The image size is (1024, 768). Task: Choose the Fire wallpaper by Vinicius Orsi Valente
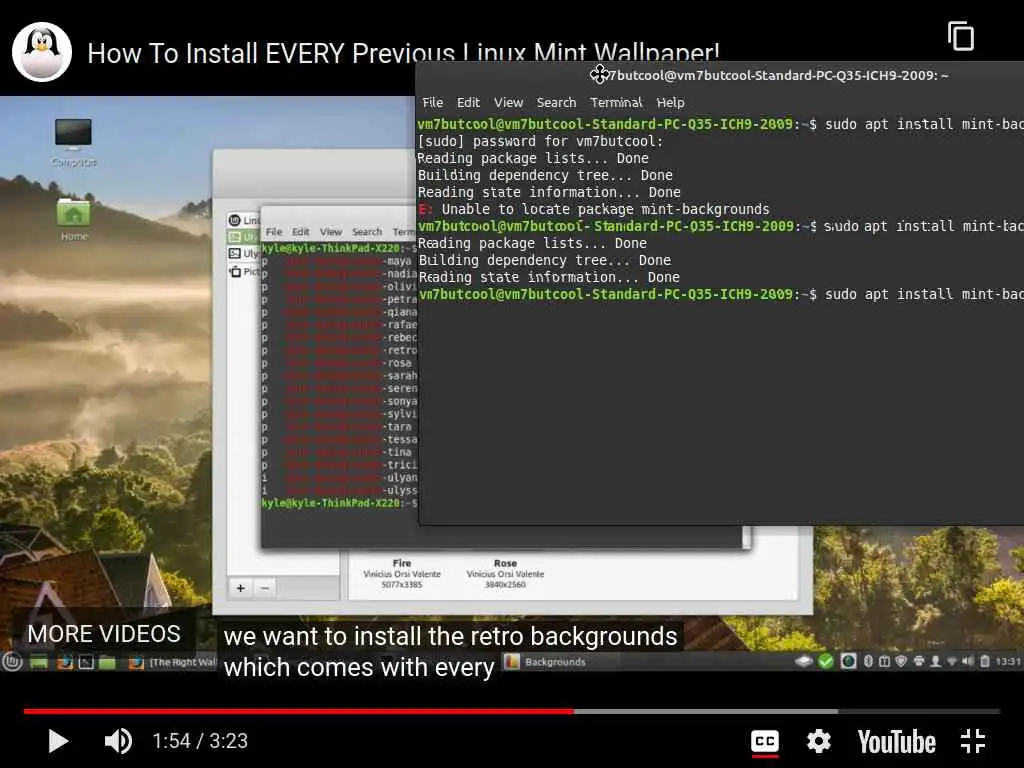pyautogui.click(x=402, y=573)
